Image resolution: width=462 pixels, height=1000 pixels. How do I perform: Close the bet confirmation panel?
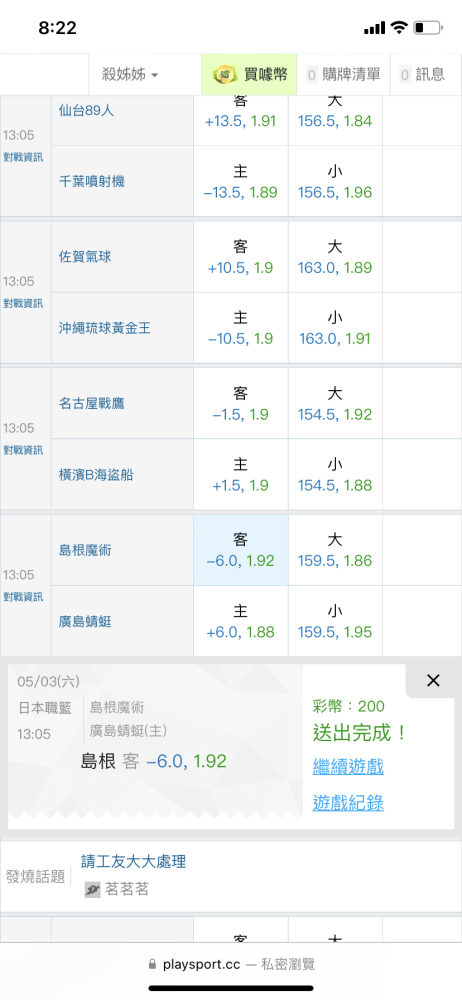433,680
